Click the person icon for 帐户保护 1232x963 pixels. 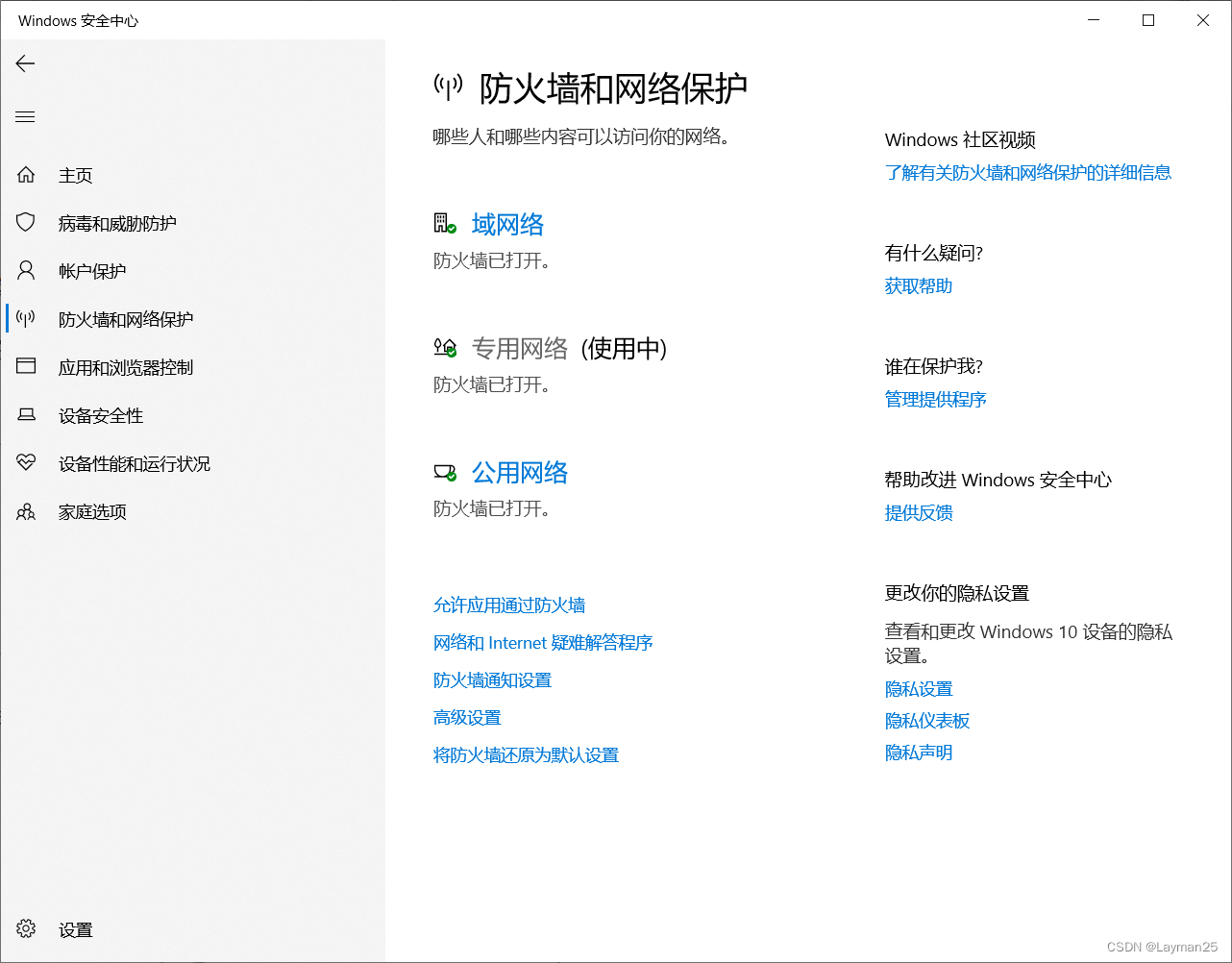[x=26, y=271]
